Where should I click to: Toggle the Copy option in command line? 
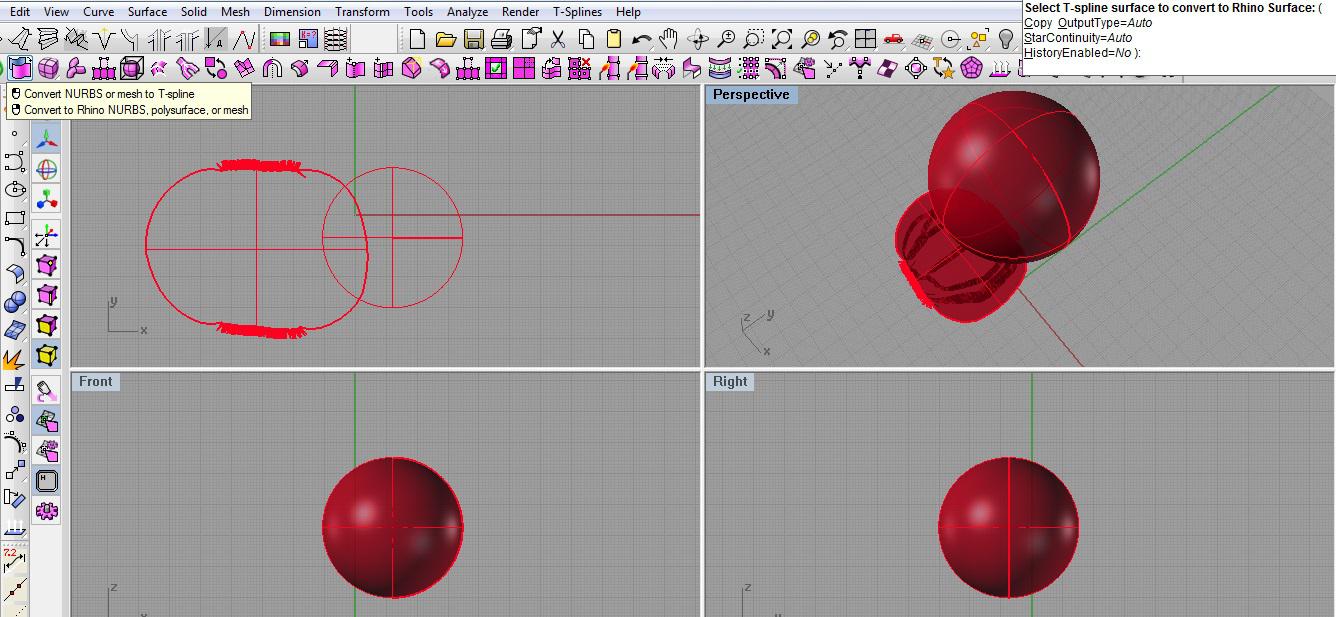(1038, 23)
